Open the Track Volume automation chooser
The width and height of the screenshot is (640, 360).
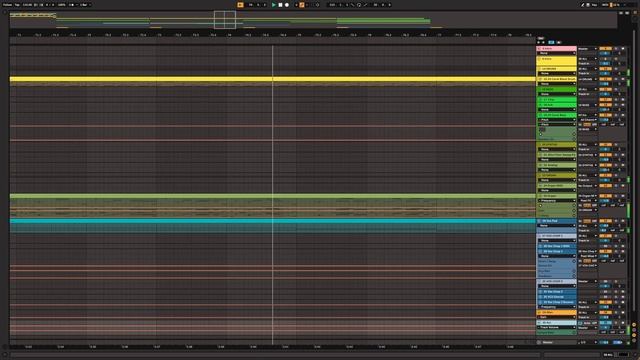pos(556,327)
